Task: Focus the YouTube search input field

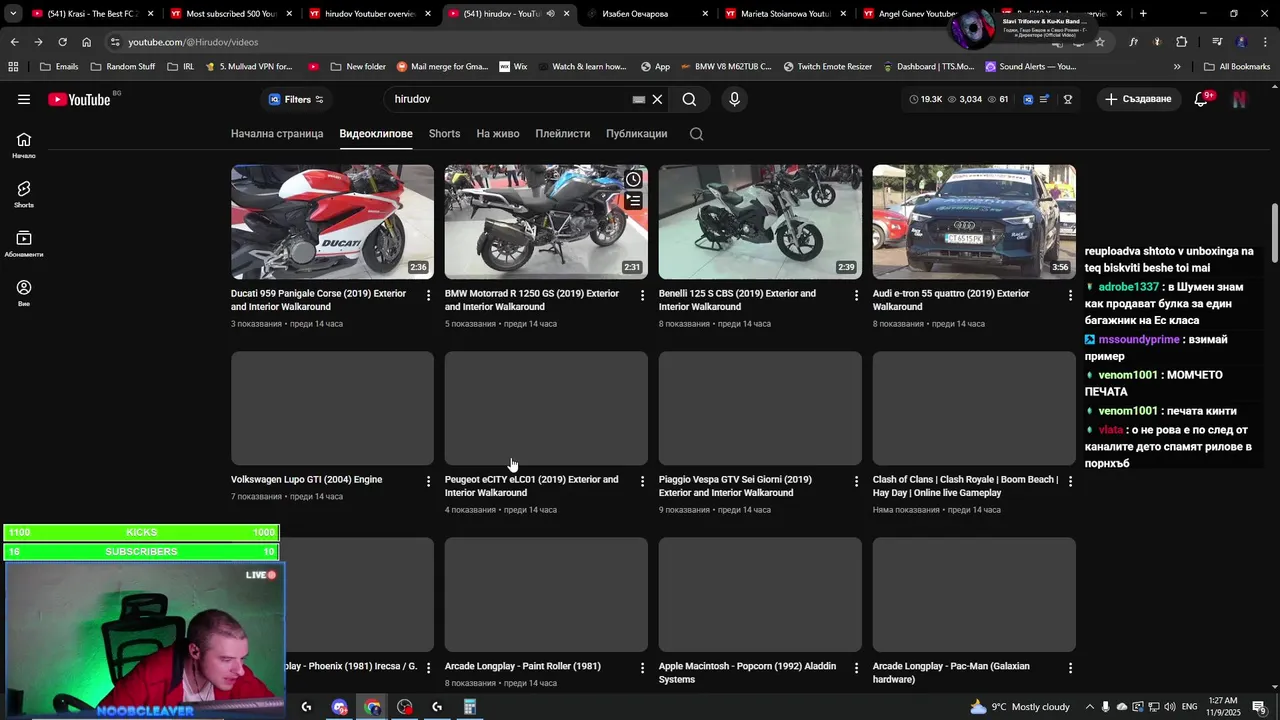Action: coord(510,99)
